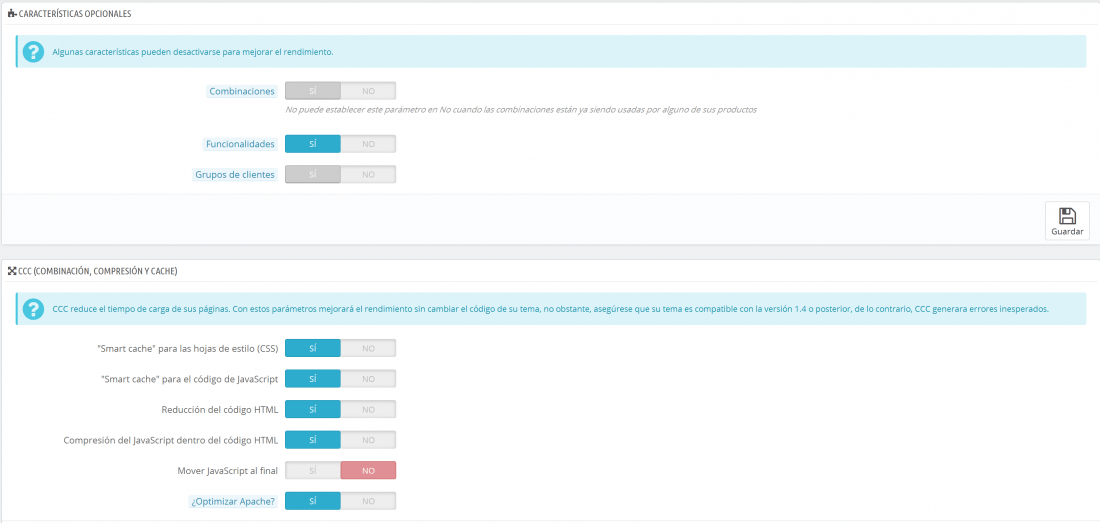Viewport: 1100px width, 523px height.
Task: Enable Smart cache for CSS with SÍ
Action: [313, 348]
